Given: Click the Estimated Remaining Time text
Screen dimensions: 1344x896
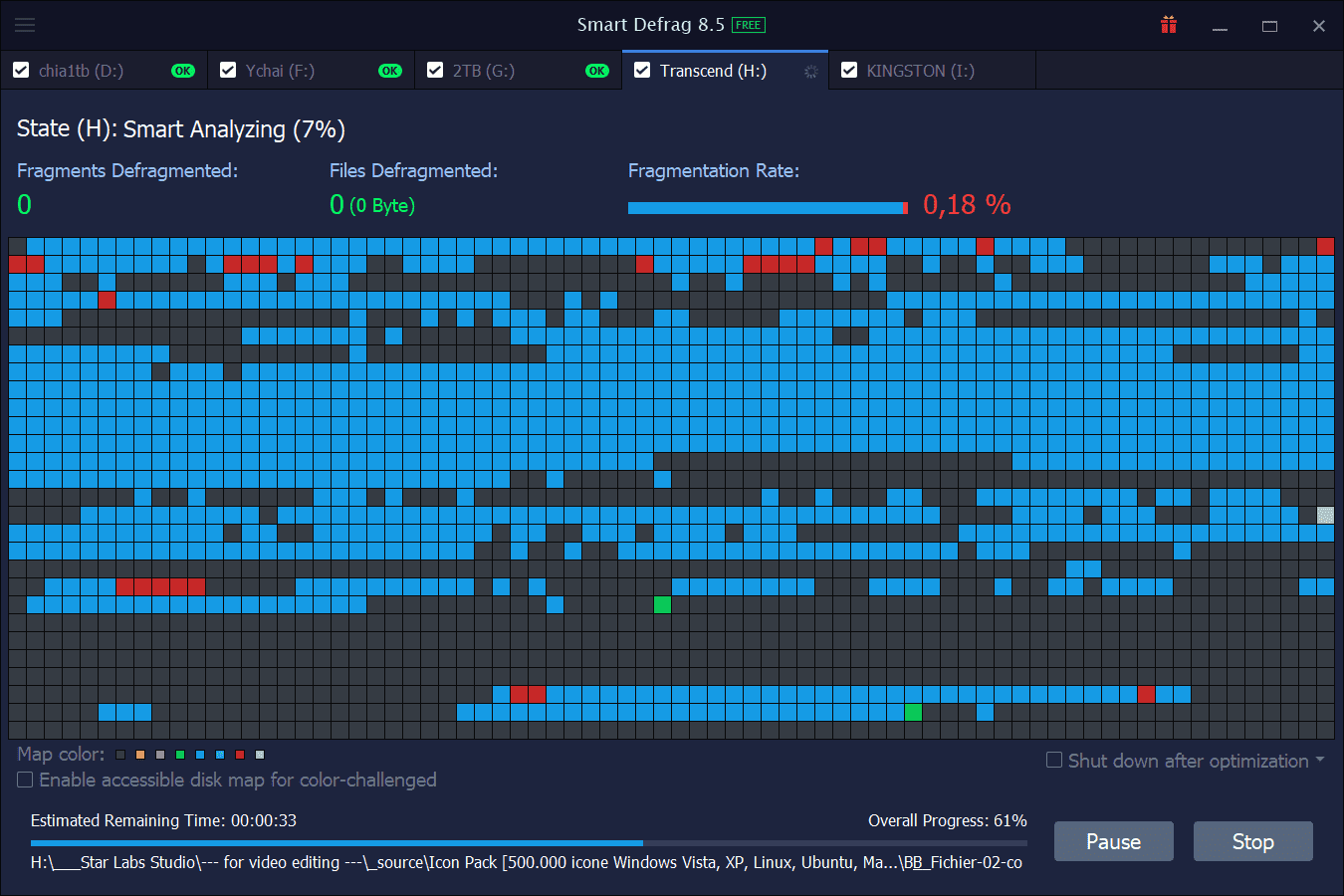Looking at the screenshot, I should (x=163, y=820).
